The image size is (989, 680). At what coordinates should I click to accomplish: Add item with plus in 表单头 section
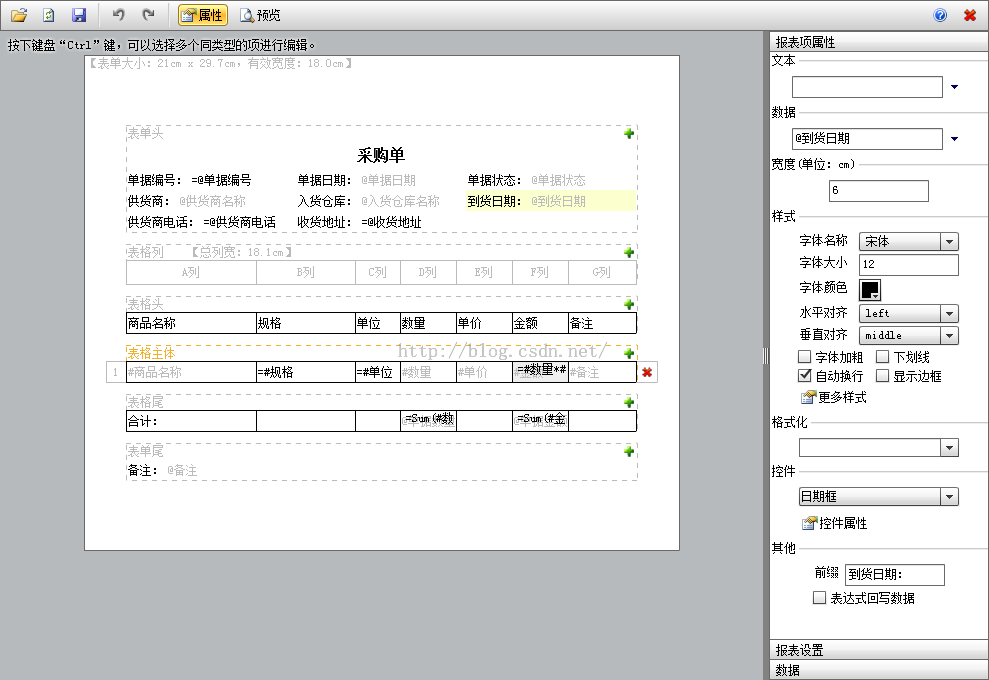click(x=629, y=133)
